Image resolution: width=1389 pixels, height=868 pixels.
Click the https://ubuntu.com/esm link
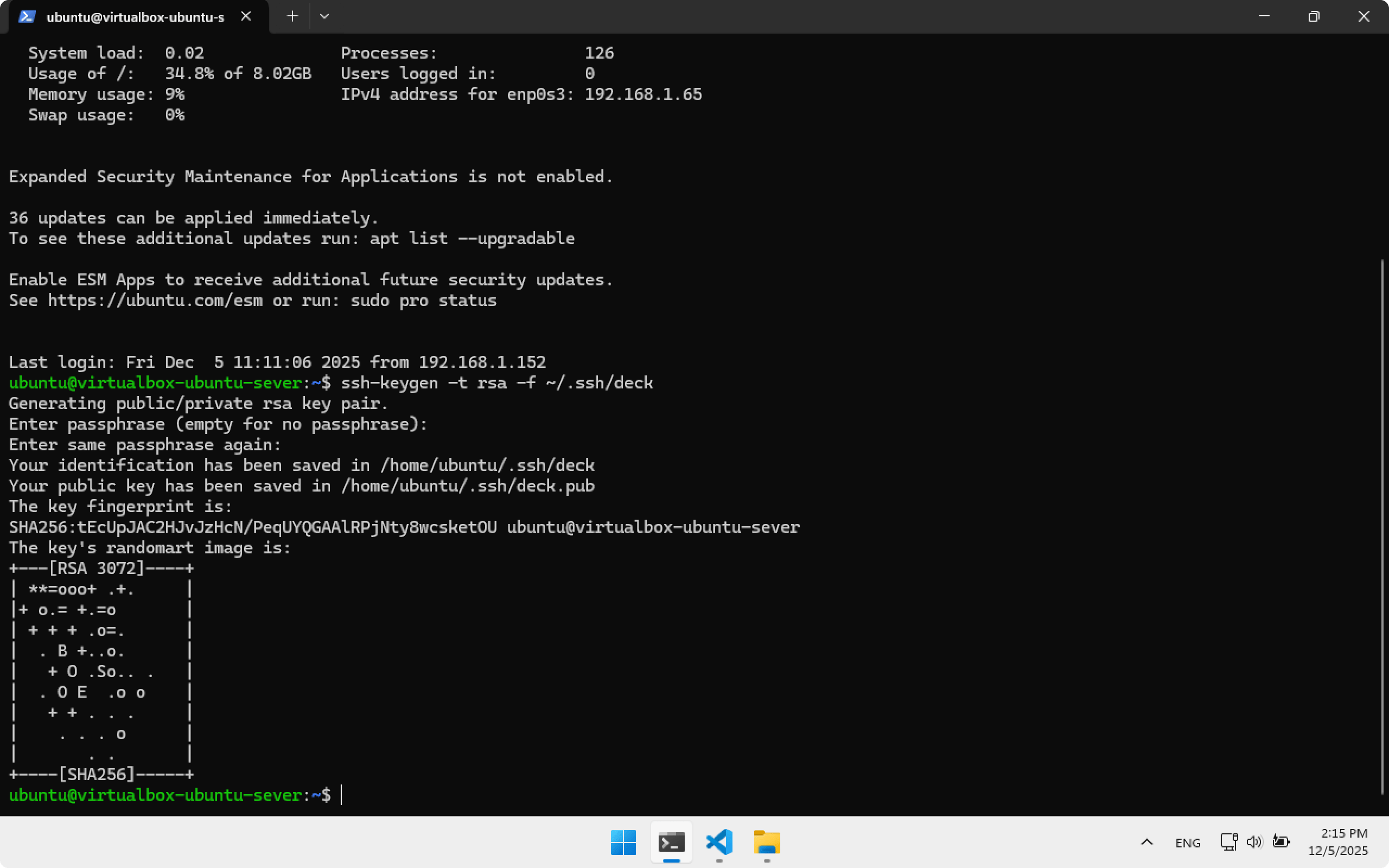[155, 301]
